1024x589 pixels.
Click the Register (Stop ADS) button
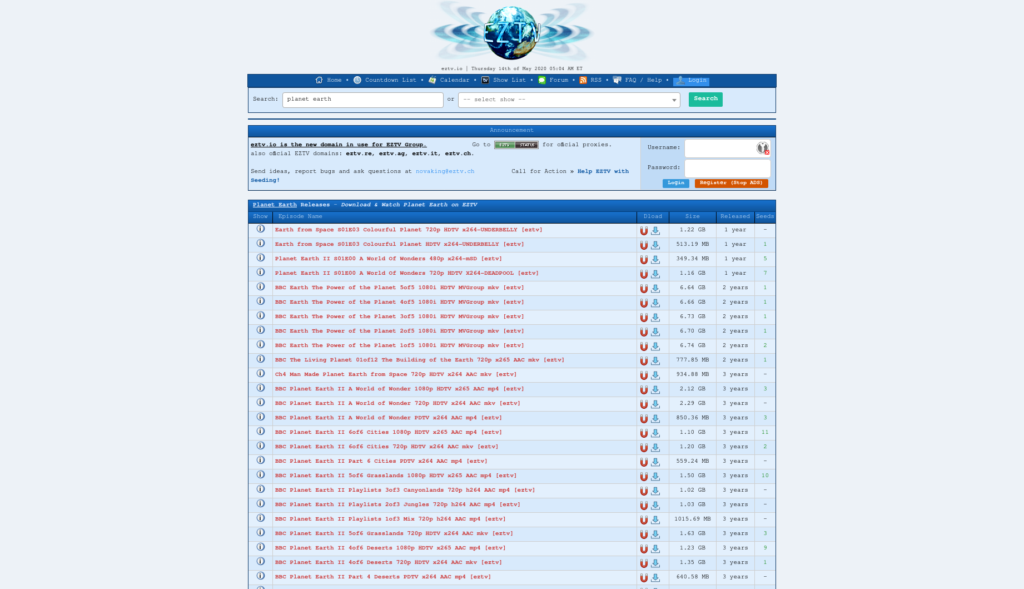click(731, 184)
